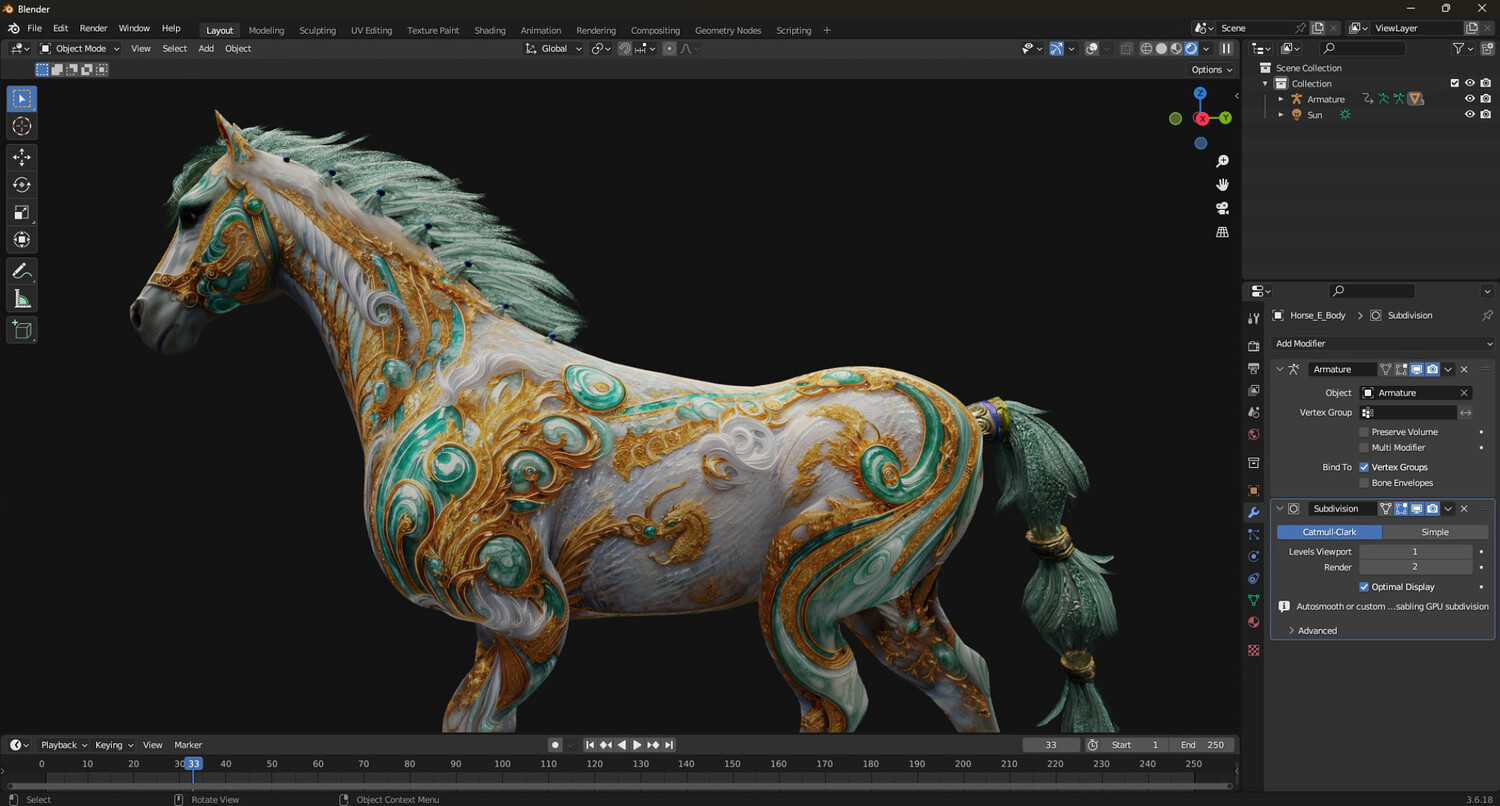
Task: Jump to the timeline start frame
Action: click(x=590, y=745)
